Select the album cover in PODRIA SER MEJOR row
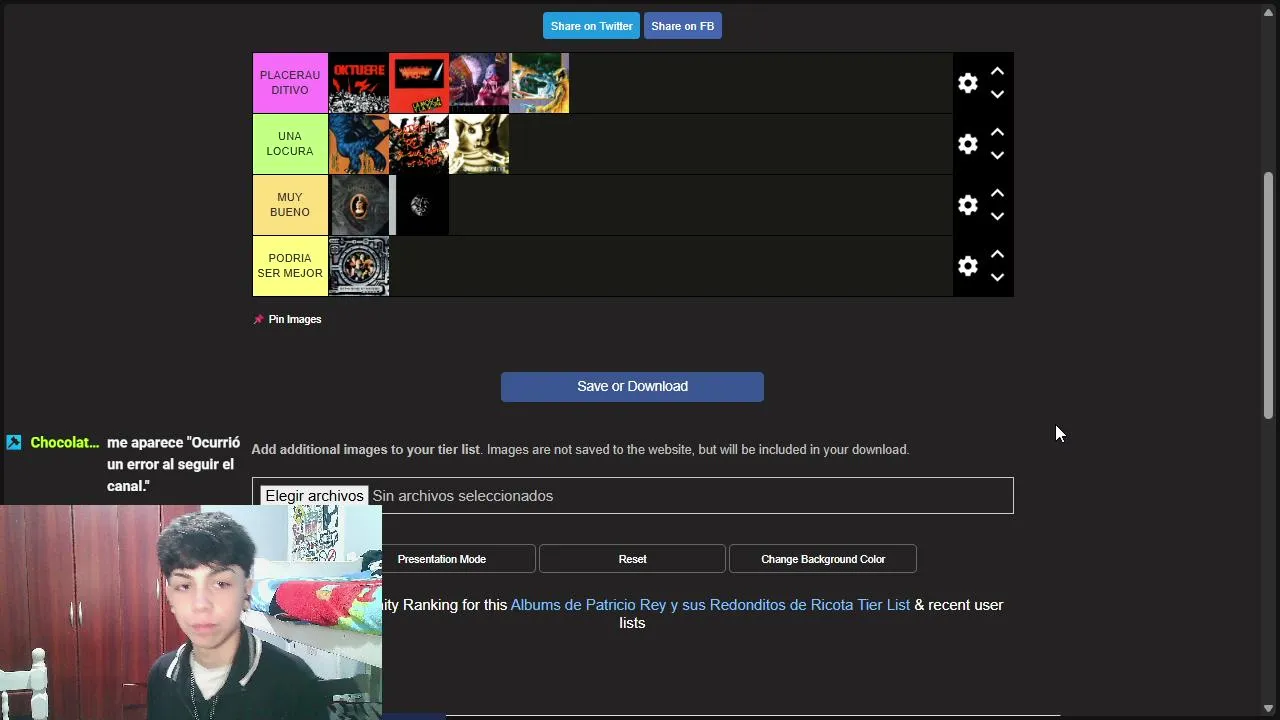 click(x=359, y=266)
